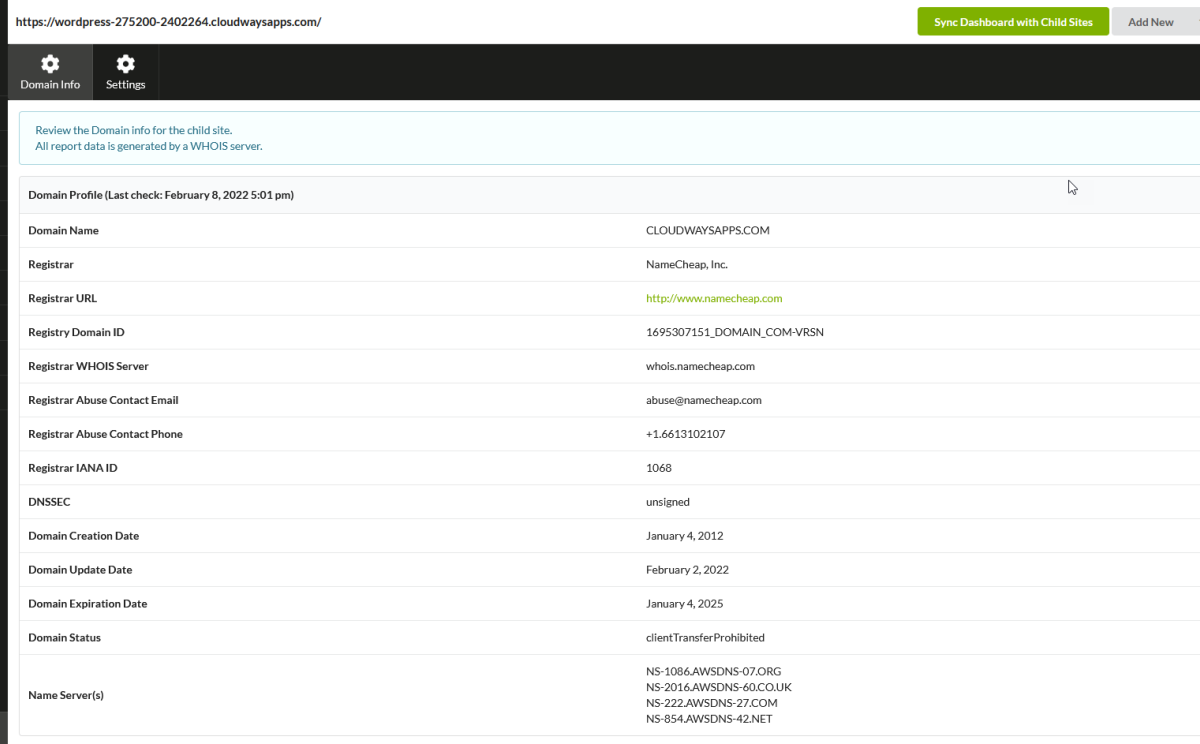This screenshot has height=744, width=1200.
Task: Click the WHOIS server info notice text
Action: coord(149,146)
